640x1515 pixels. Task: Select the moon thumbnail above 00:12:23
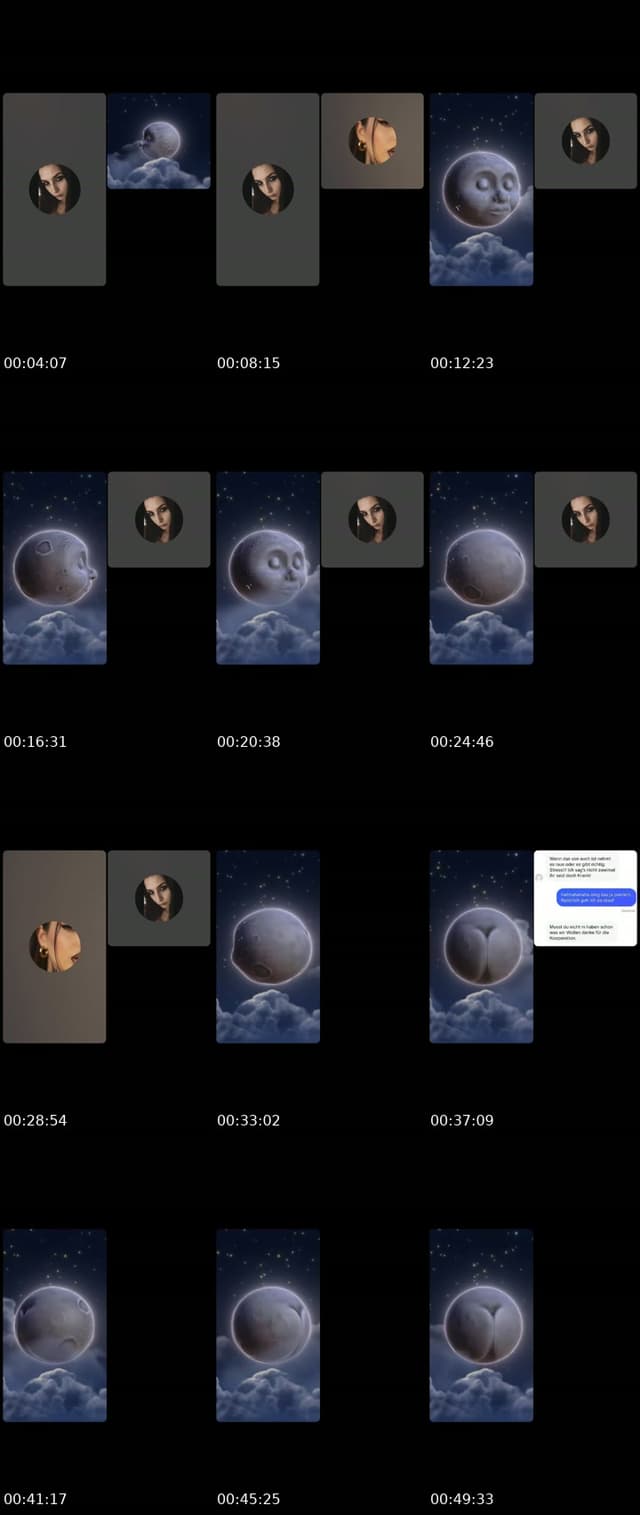[x=481, y=189]
